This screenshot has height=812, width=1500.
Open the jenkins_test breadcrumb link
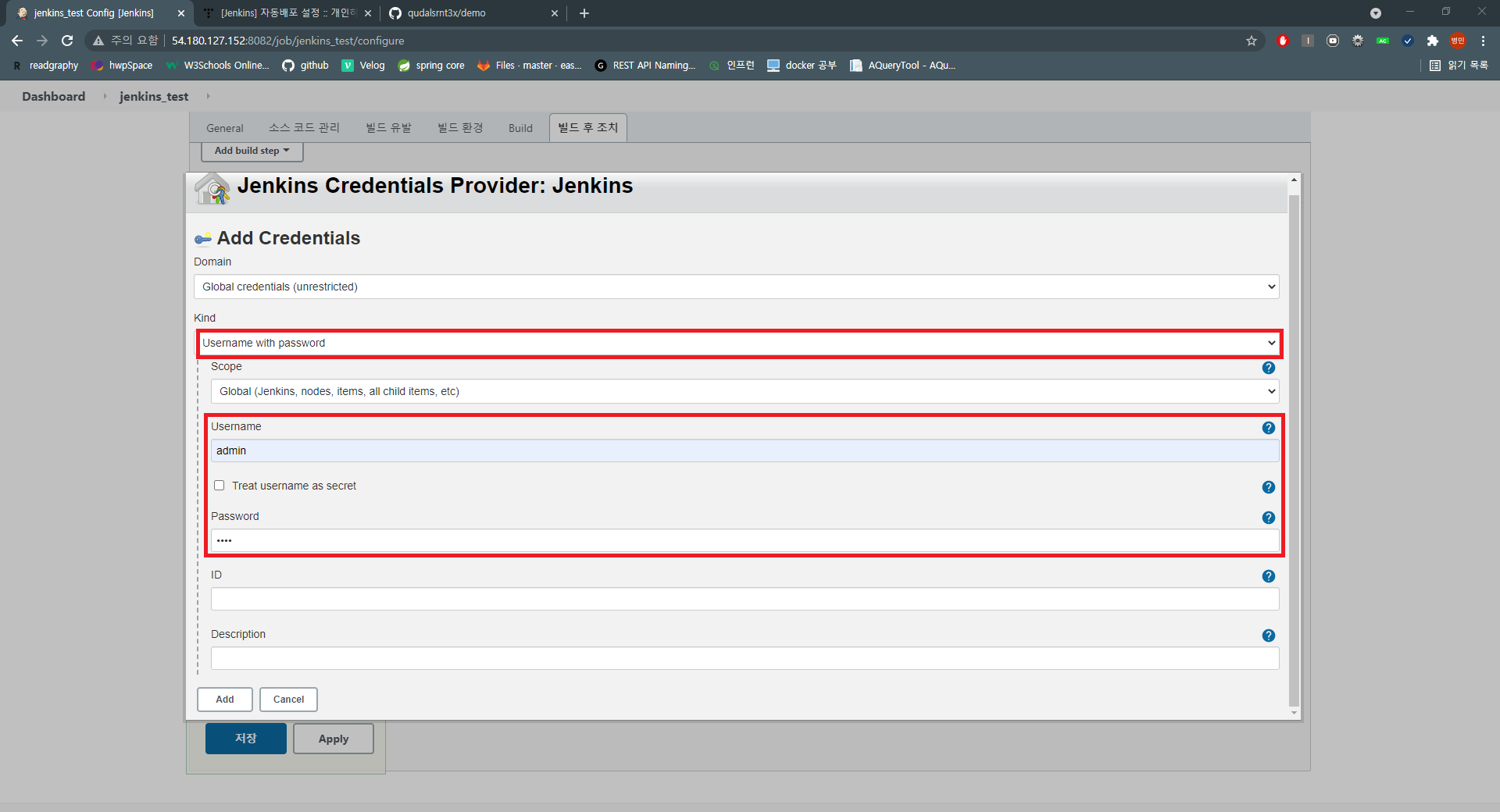tap(154, 96)
